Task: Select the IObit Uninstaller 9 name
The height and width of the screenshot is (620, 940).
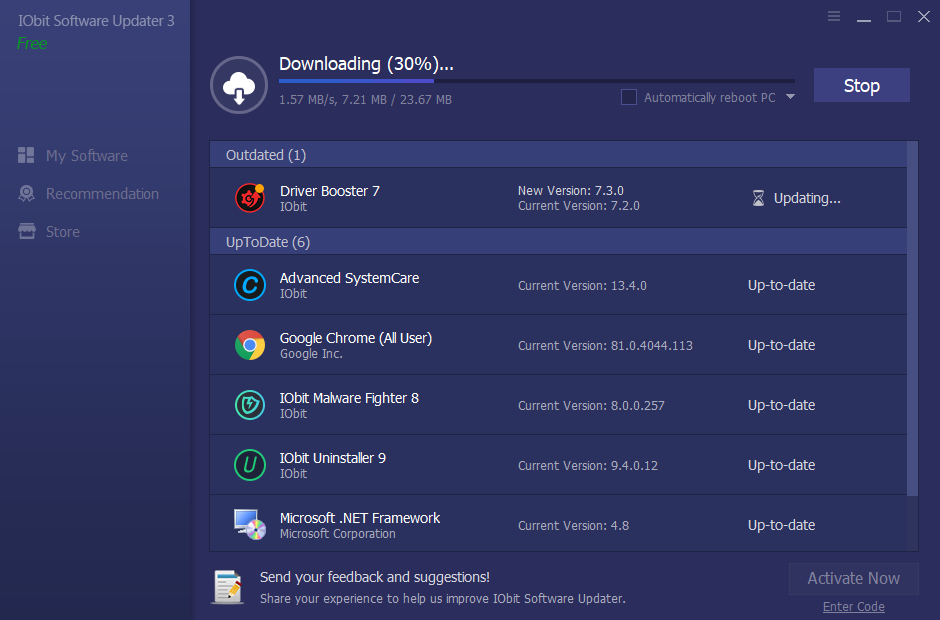Action: tap(333, 458)
